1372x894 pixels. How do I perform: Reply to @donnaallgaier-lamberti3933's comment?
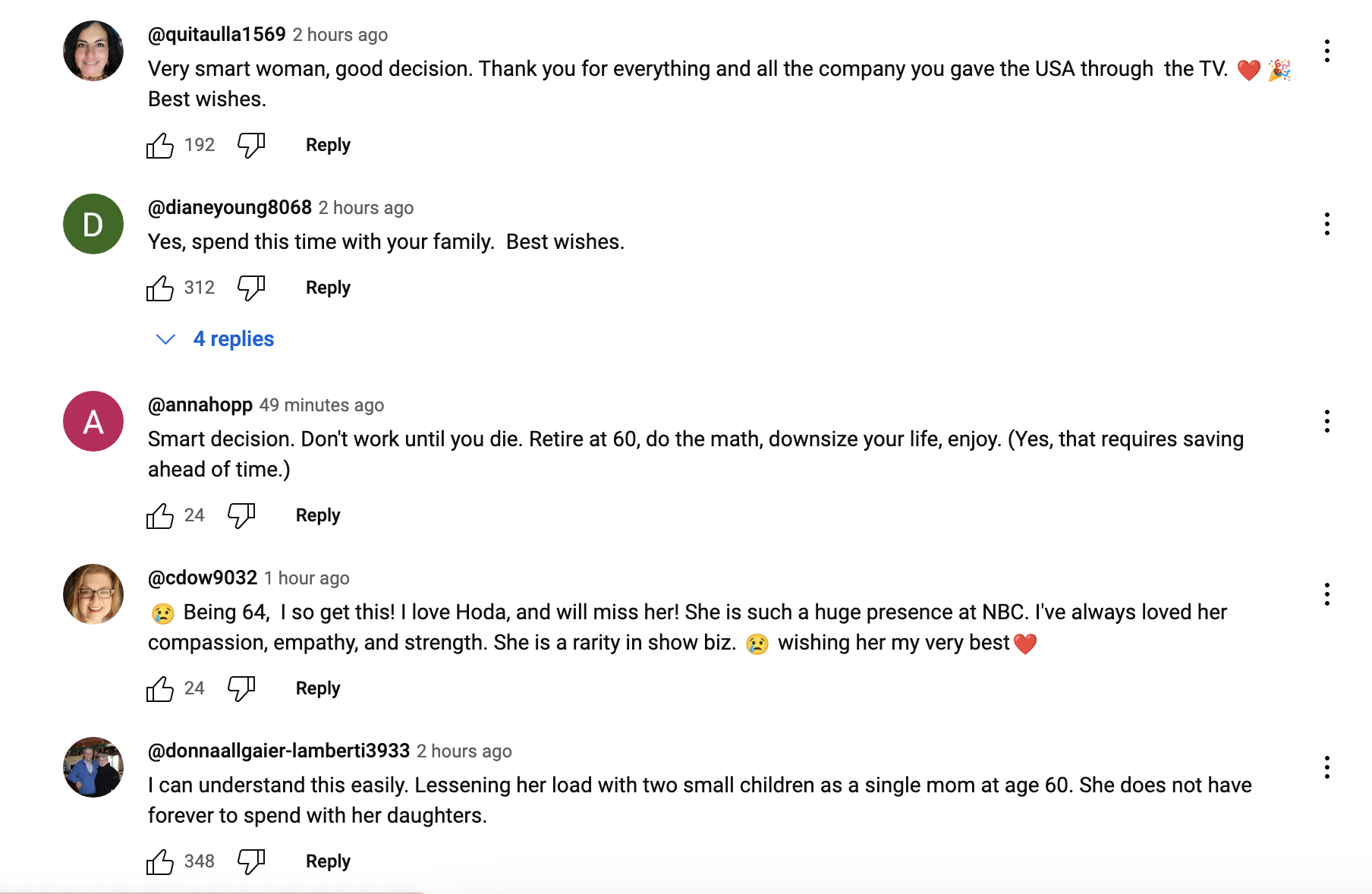tap(327, 861)
